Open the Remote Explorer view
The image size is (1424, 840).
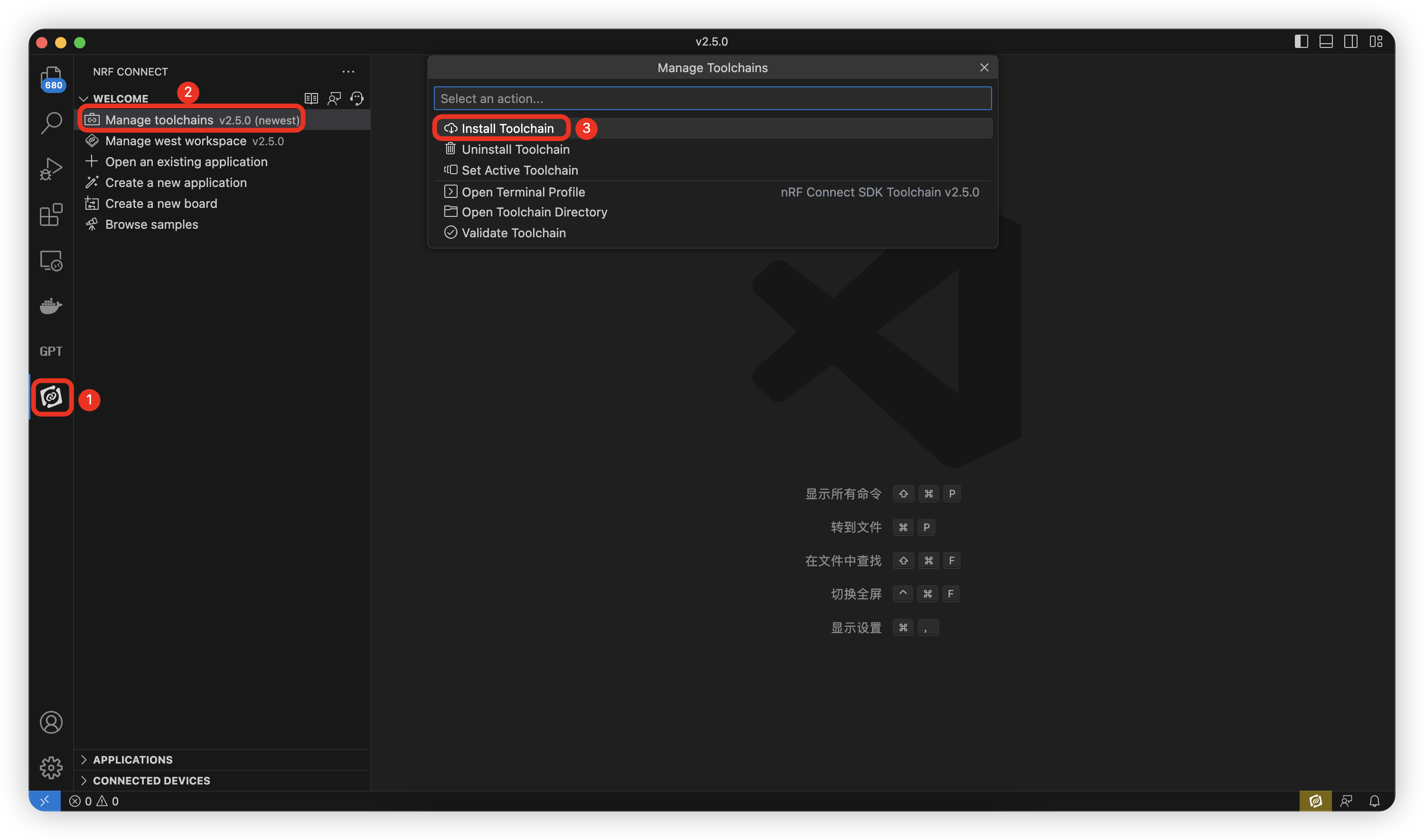52,261
